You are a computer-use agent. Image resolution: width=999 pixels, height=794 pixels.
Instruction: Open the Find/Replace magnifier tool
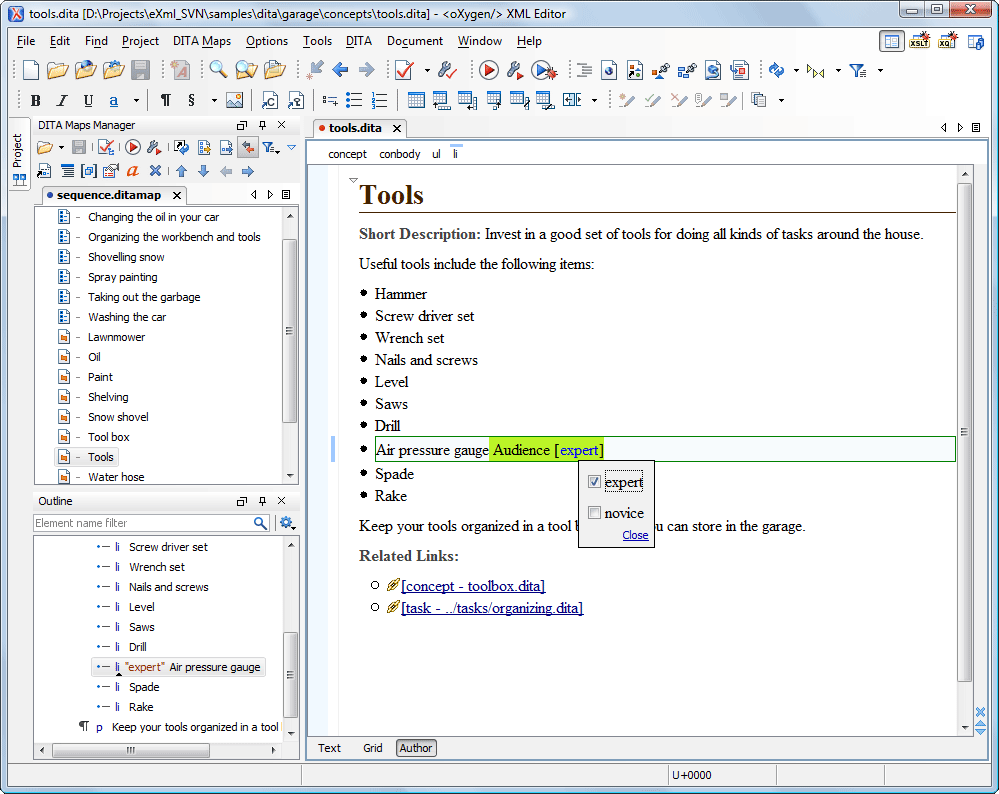click(x=218, y=70)
